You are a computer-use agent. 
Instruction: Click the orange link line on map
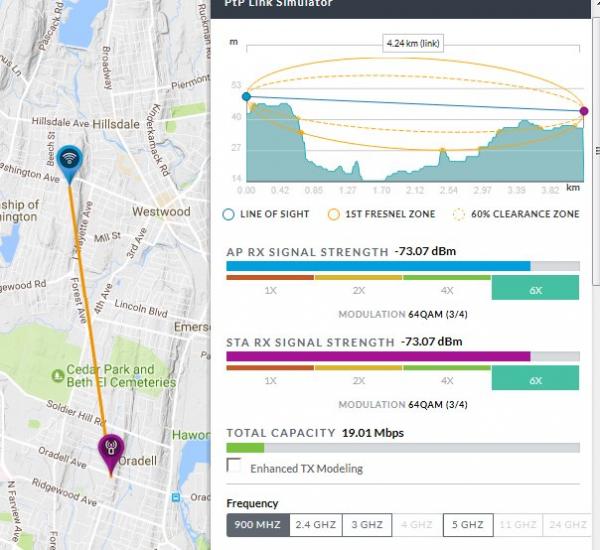88,310
